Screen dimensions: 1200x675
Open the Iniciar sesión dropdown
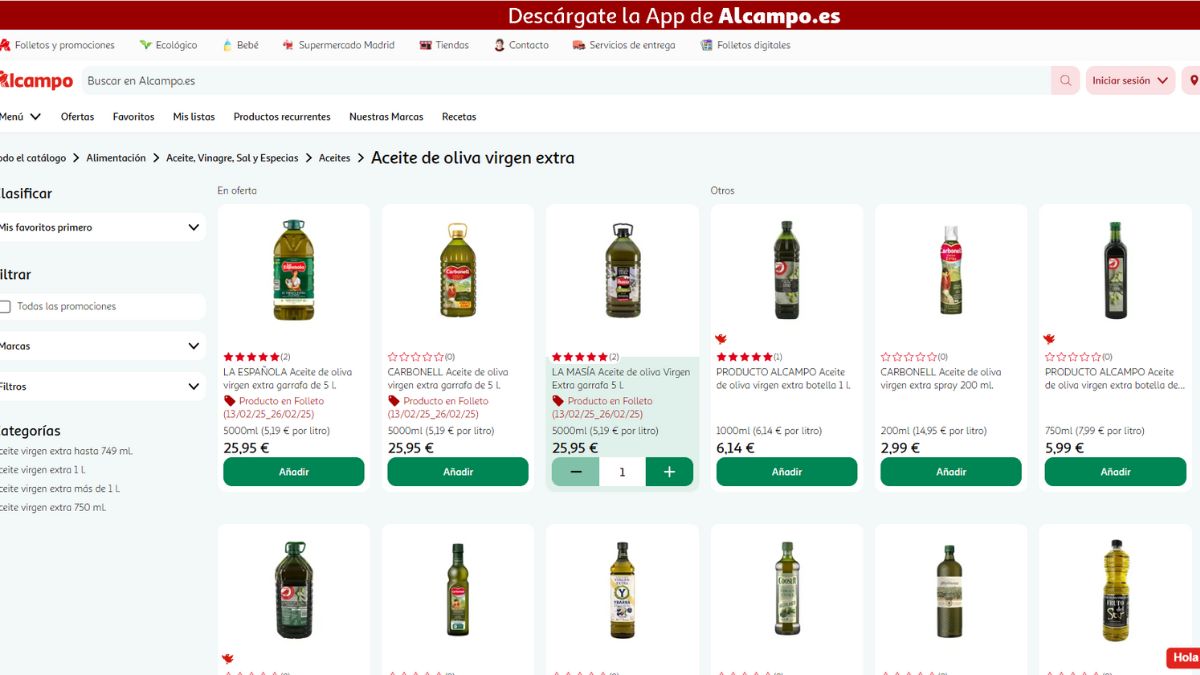(x=1131, y=81)
